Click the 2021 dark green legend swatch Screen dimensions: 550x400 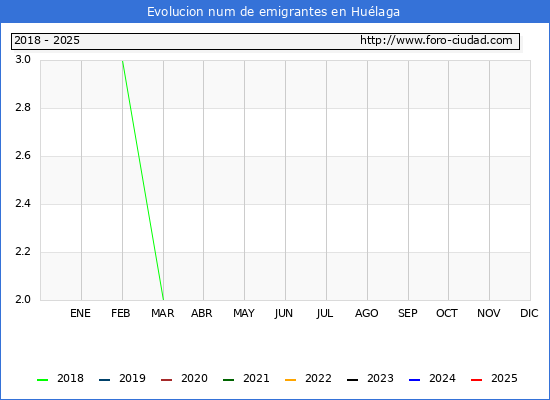pyautogui.click(x=228, y=380)
